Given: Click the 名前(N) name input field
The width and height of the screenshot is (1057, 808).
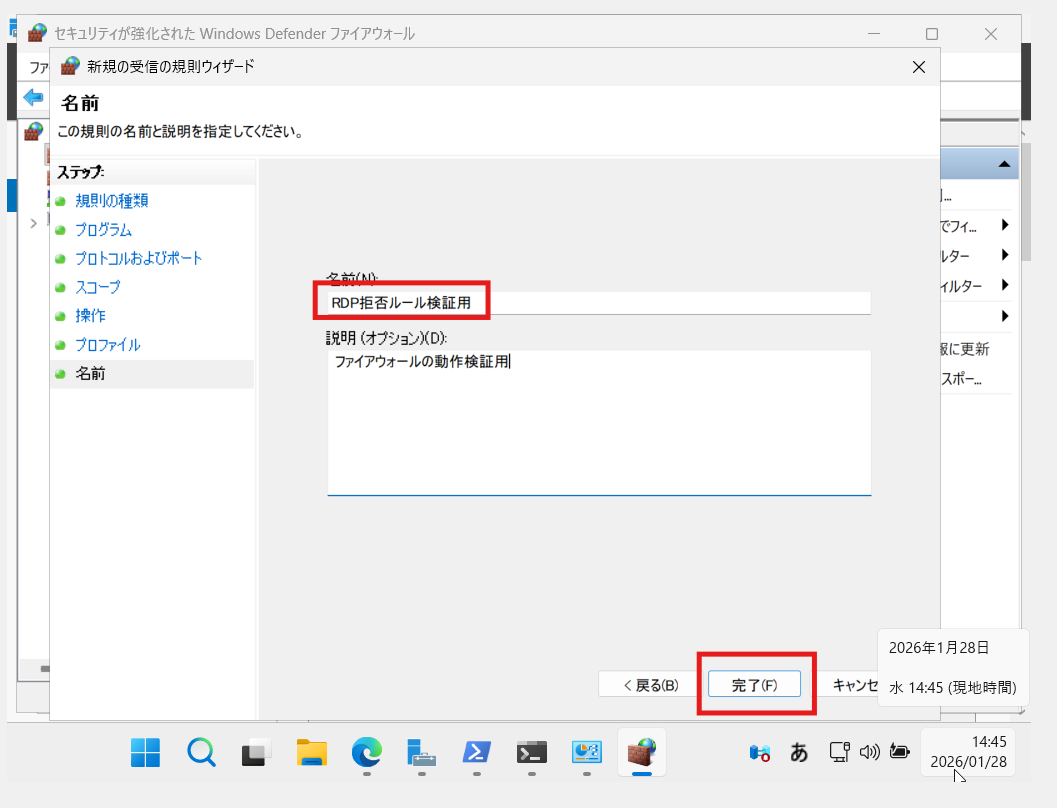Looking at the screenshot, I should pyautogui.click(x=599, y=303).
